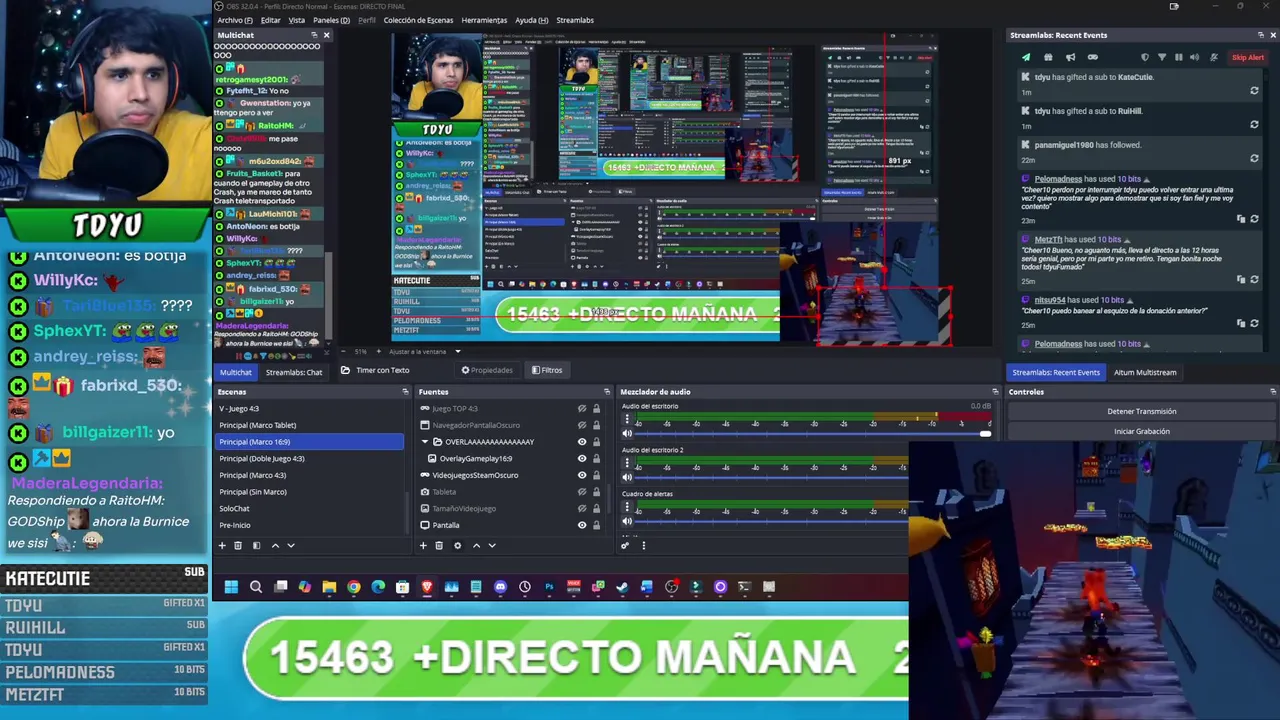Unlock the Pantalla source
The height and width of the screenshot is (720, 1280).
pyautogui.click(x=596, y=525)
